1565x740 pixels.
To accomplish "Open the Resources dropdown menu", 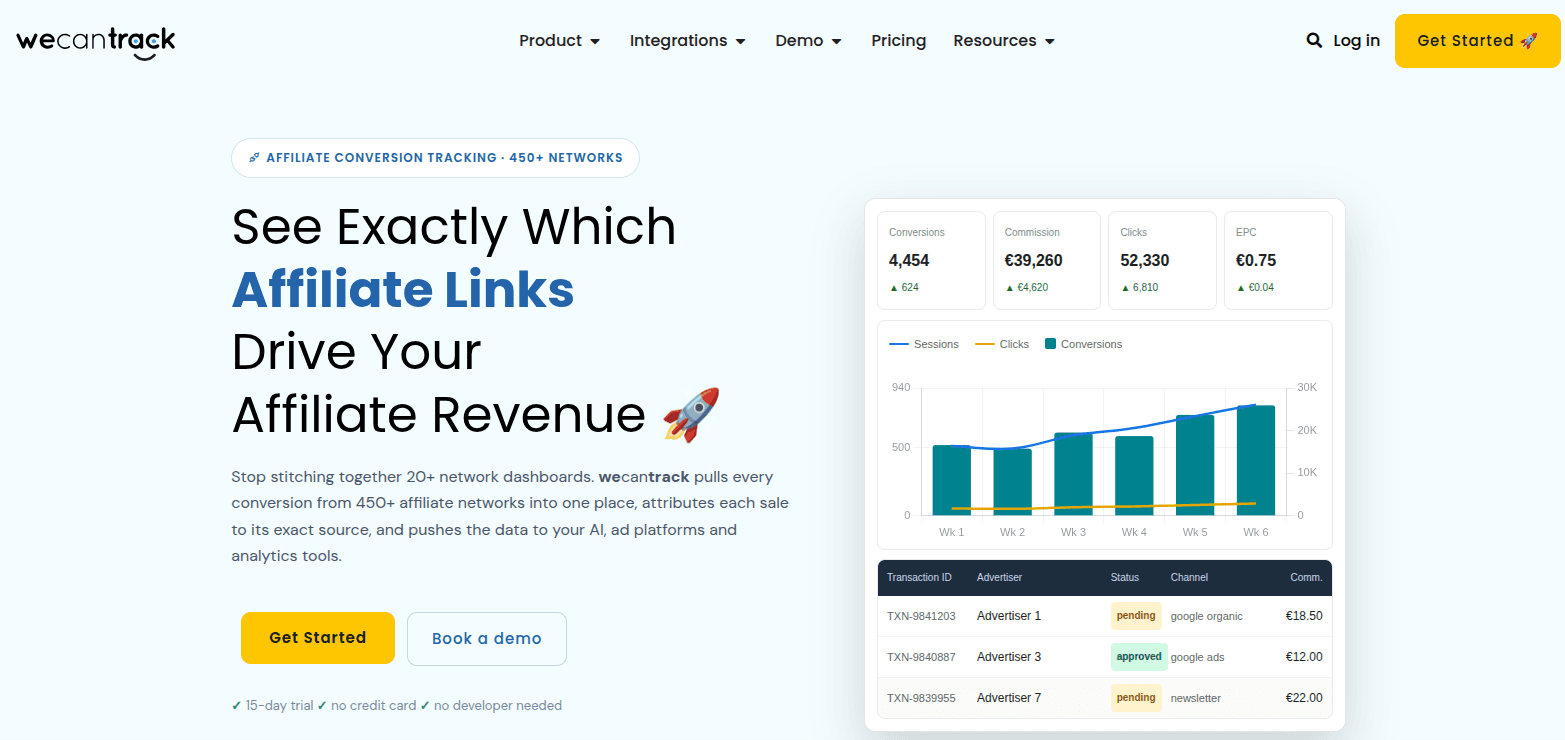I will [x=1004, y=41].
